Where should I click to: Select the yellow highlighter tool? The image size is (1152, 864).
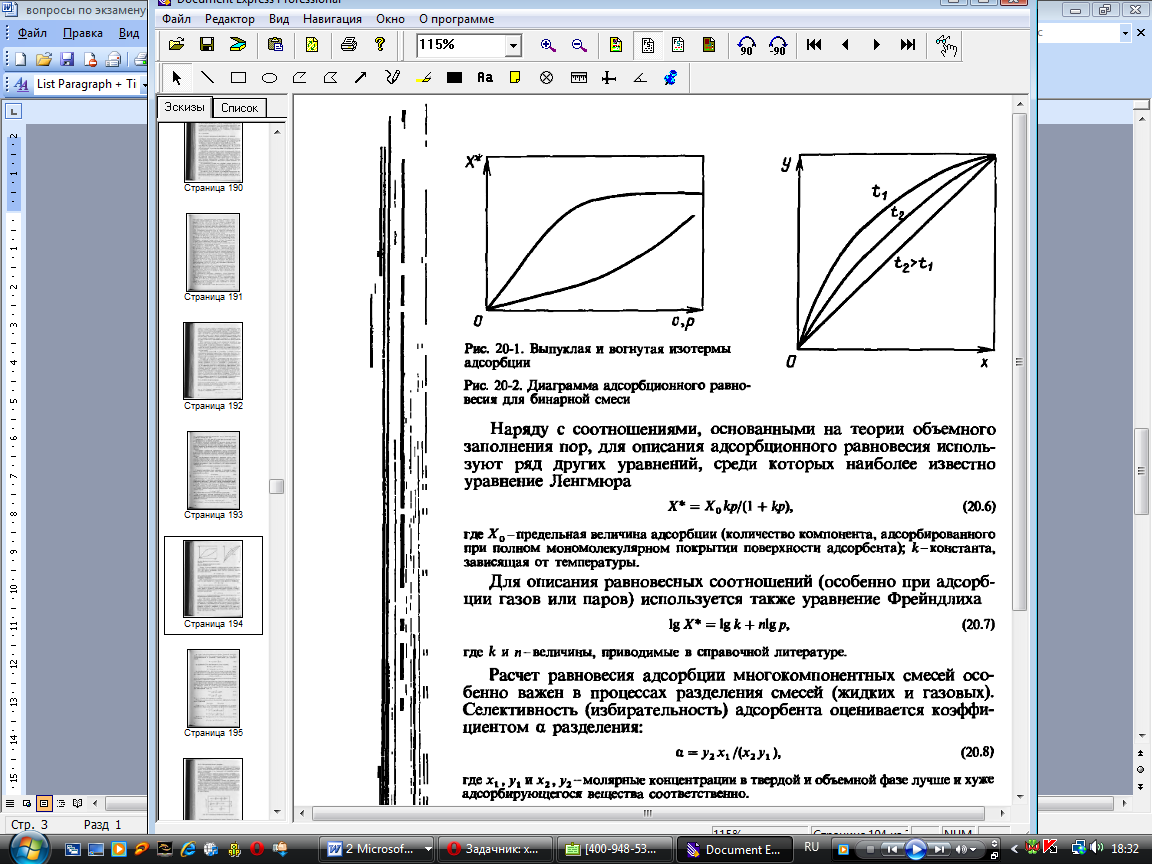click(x=423, y=77)
